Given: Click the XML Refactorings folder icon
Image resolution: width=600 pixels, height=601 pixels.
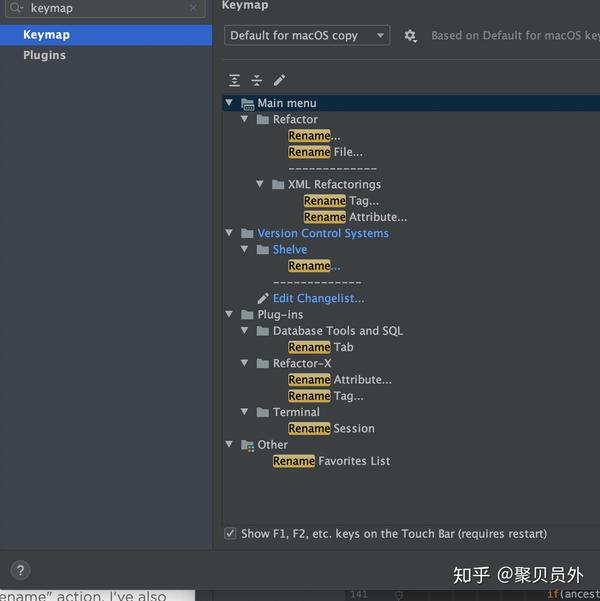Looking at the screenshot, I should (x=278, y=184).
